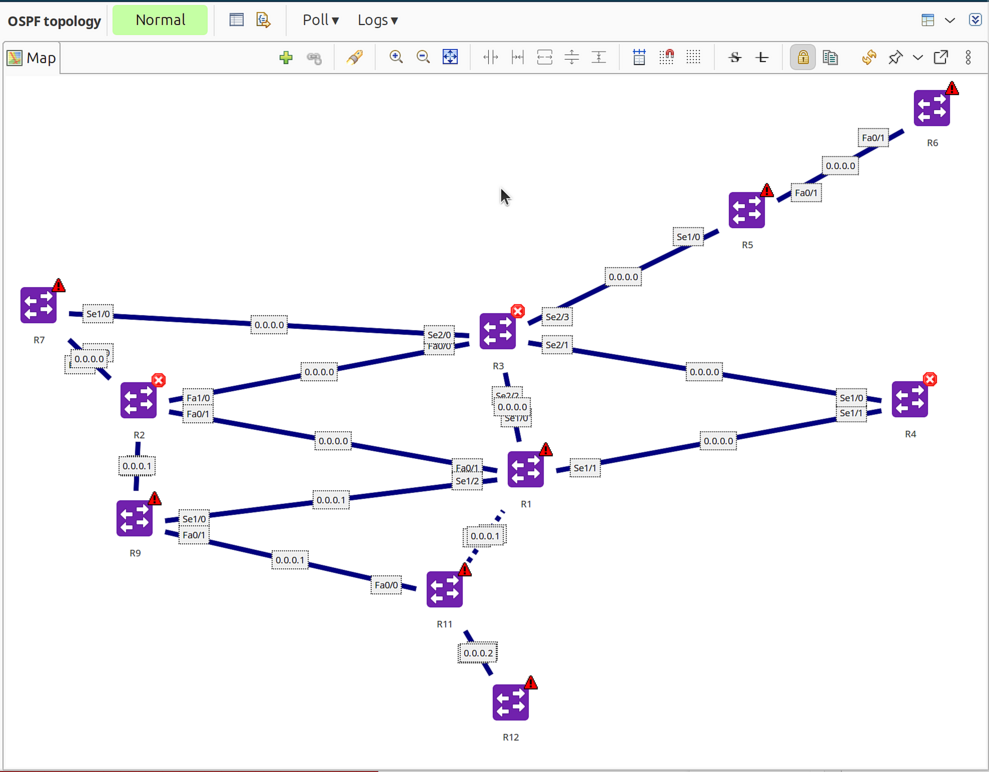Refresh the map with the orange arrows icon
This screenshot has width=989, height=772.
(868, 57)
